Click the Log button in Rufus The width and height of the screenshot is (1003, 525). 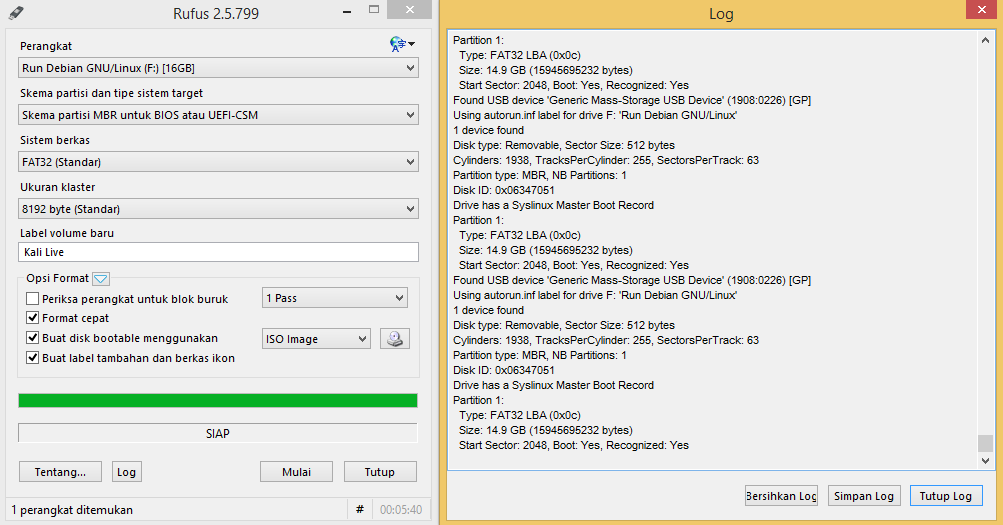[x=126, y=472]
